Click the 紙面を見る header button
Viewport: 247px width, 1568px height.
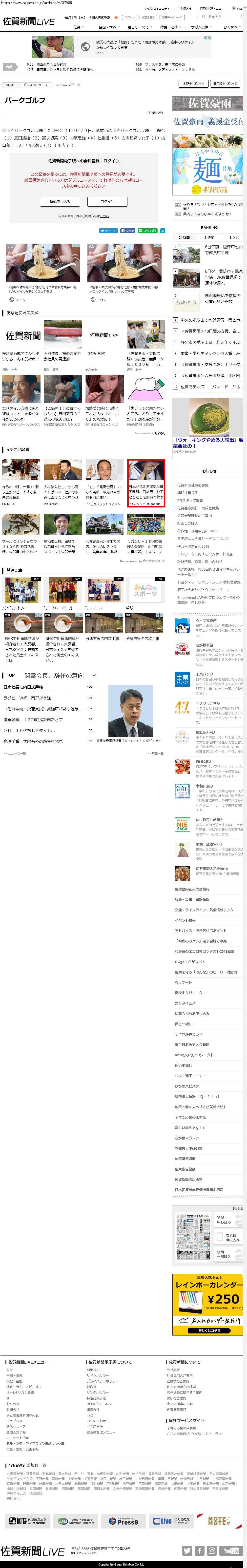148,18
